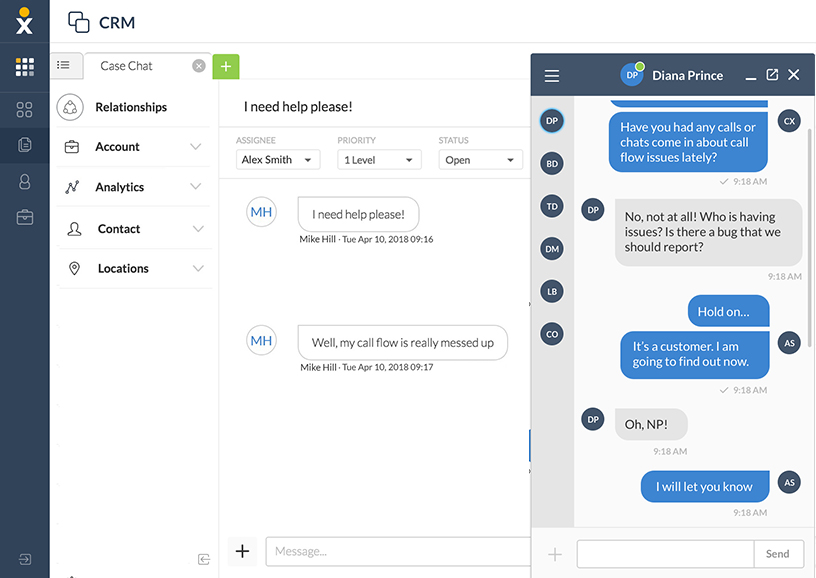
Task: Click the briefcase icon in left navigation
Action: (x=24, y=217)
